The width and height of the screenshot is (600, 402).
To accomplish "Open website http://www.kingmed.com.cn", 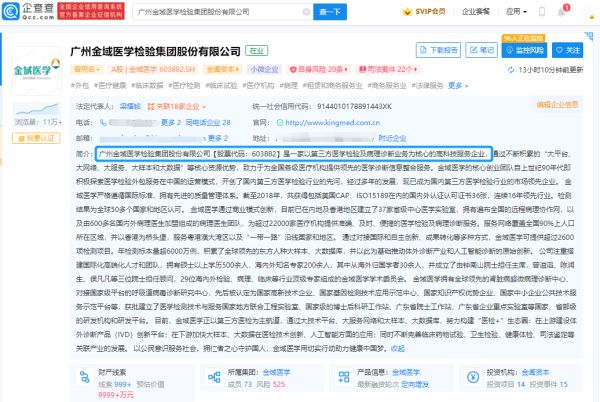I will coord(332,122).
